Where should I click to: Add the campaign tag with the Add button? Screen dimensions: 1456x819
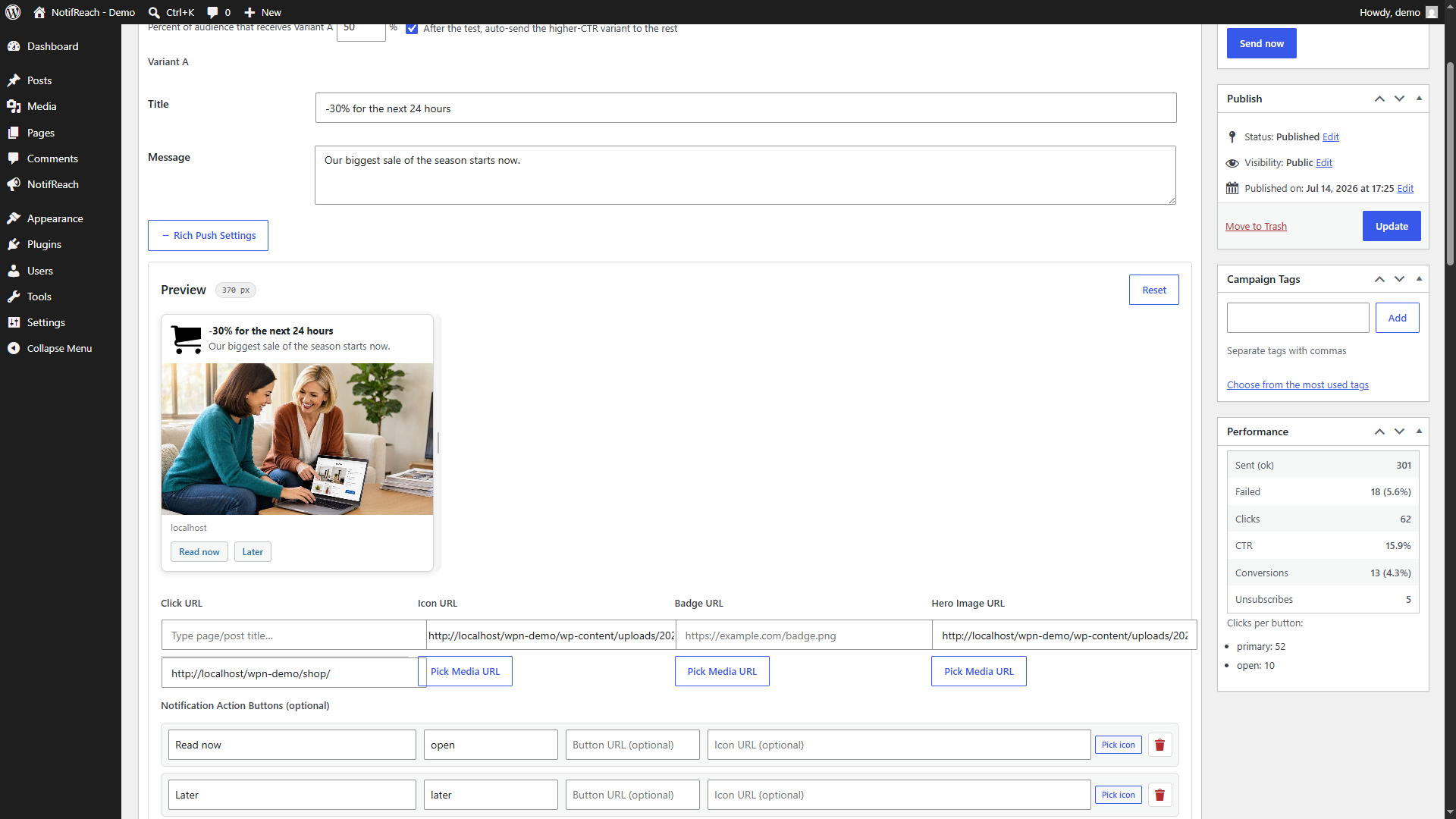[x=1397, y=318]
